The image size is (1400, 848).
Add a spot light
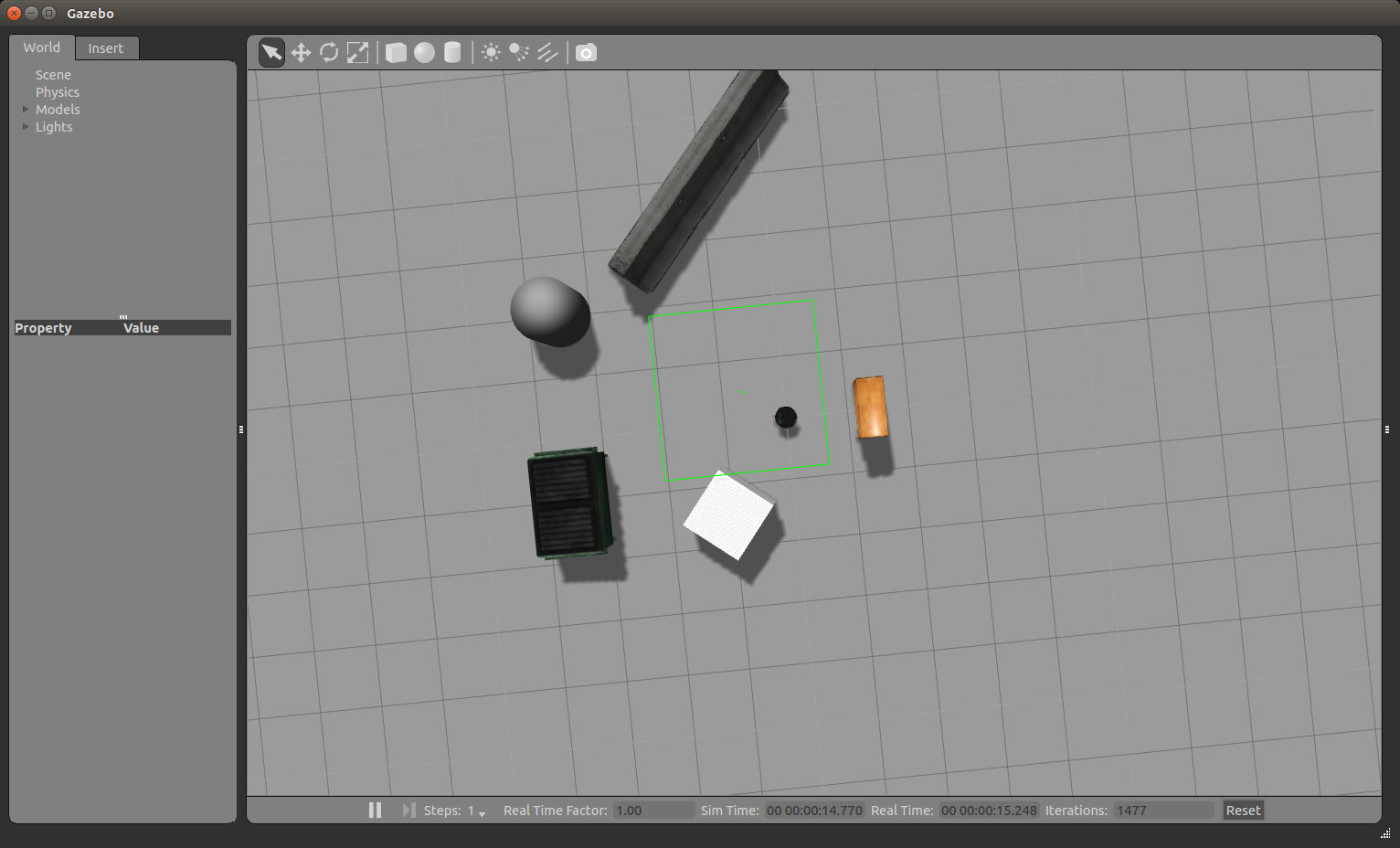pos(519,52)
